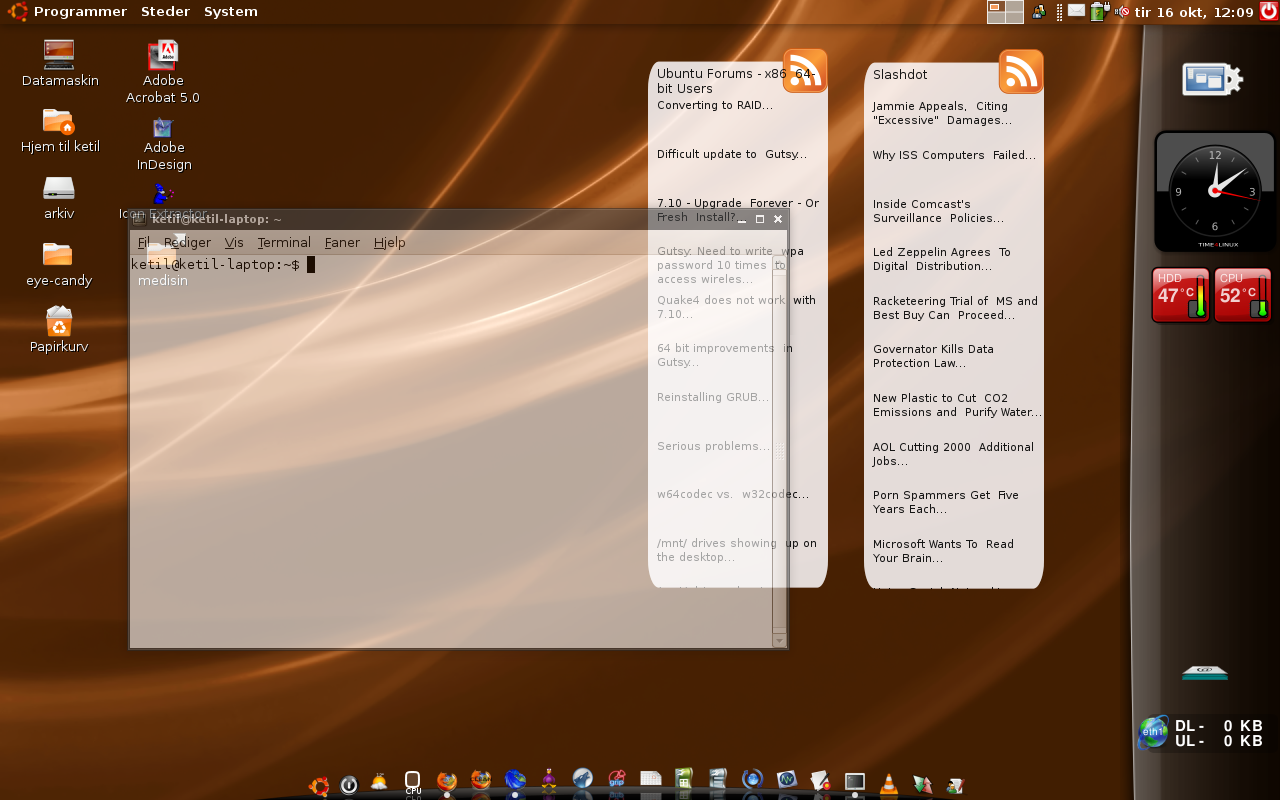The image size is (1280, 800).
Task: Click the power button icon in the dock
Action: (349, 785)
